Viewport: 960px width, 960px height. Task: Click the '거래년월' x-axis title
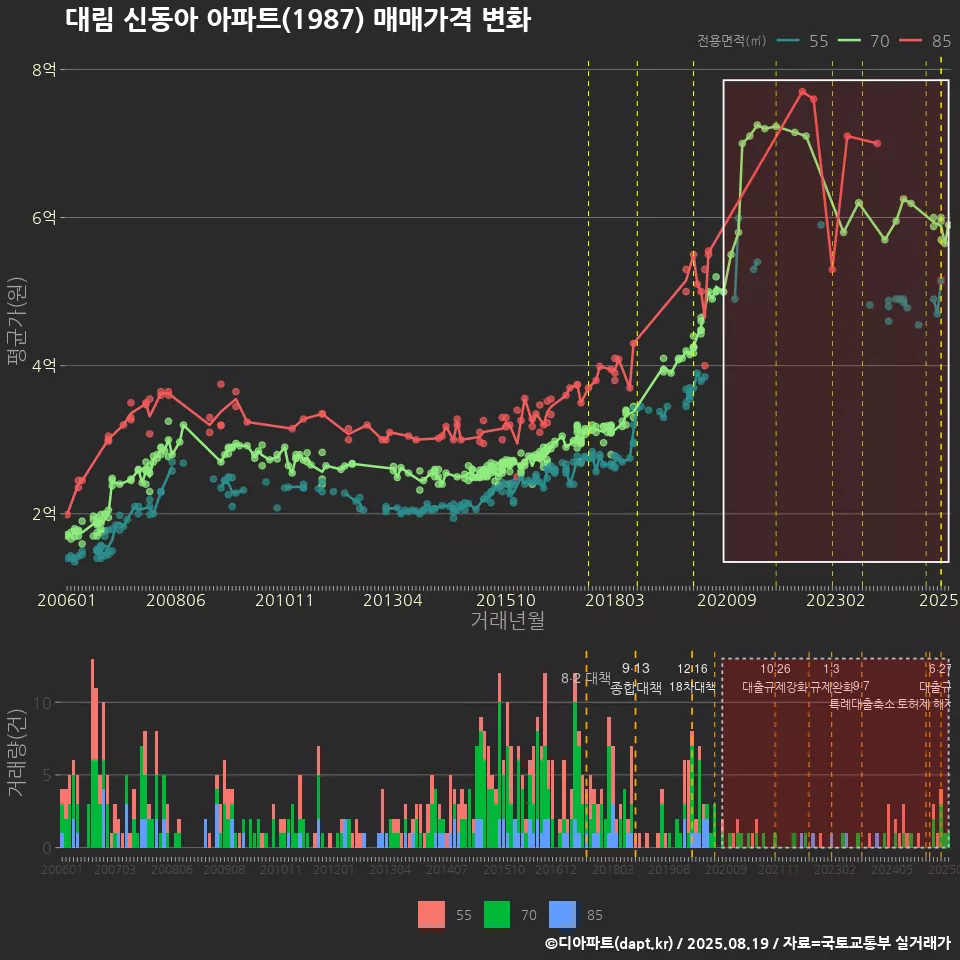tap(508, 620)
